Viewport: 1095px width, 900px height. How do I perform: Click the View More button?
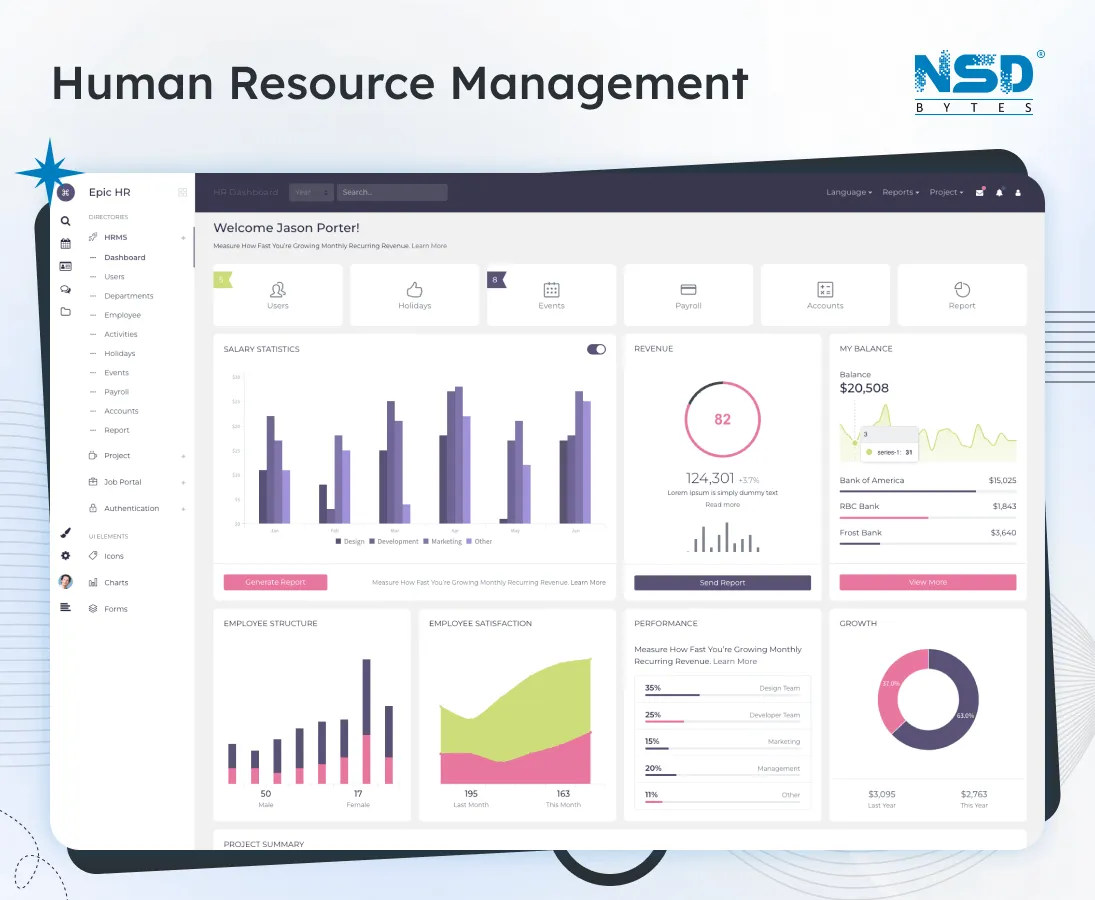coord(927,582)
